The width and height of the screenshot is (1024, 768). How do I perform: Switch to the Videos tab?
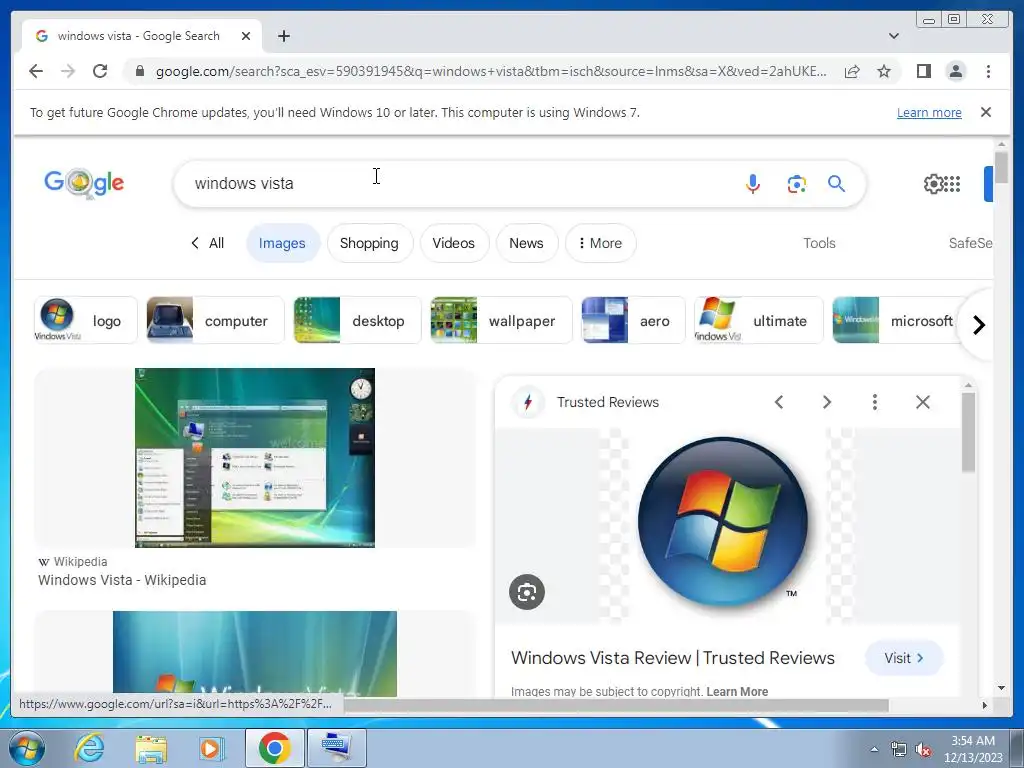click(x=453, y=243)
